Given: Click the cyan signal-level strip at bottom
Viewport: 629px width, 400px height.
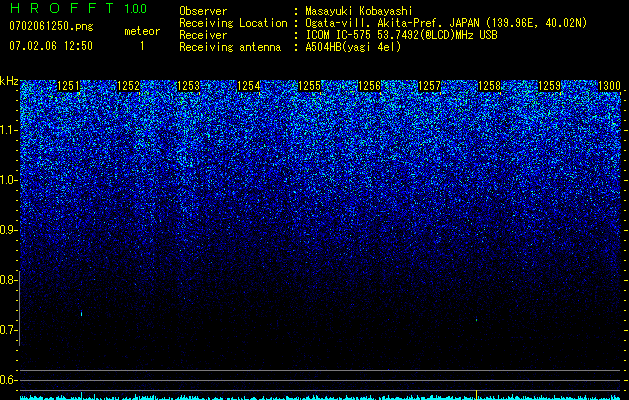Looking at the screenshot, I should click(x=320, y=397).
